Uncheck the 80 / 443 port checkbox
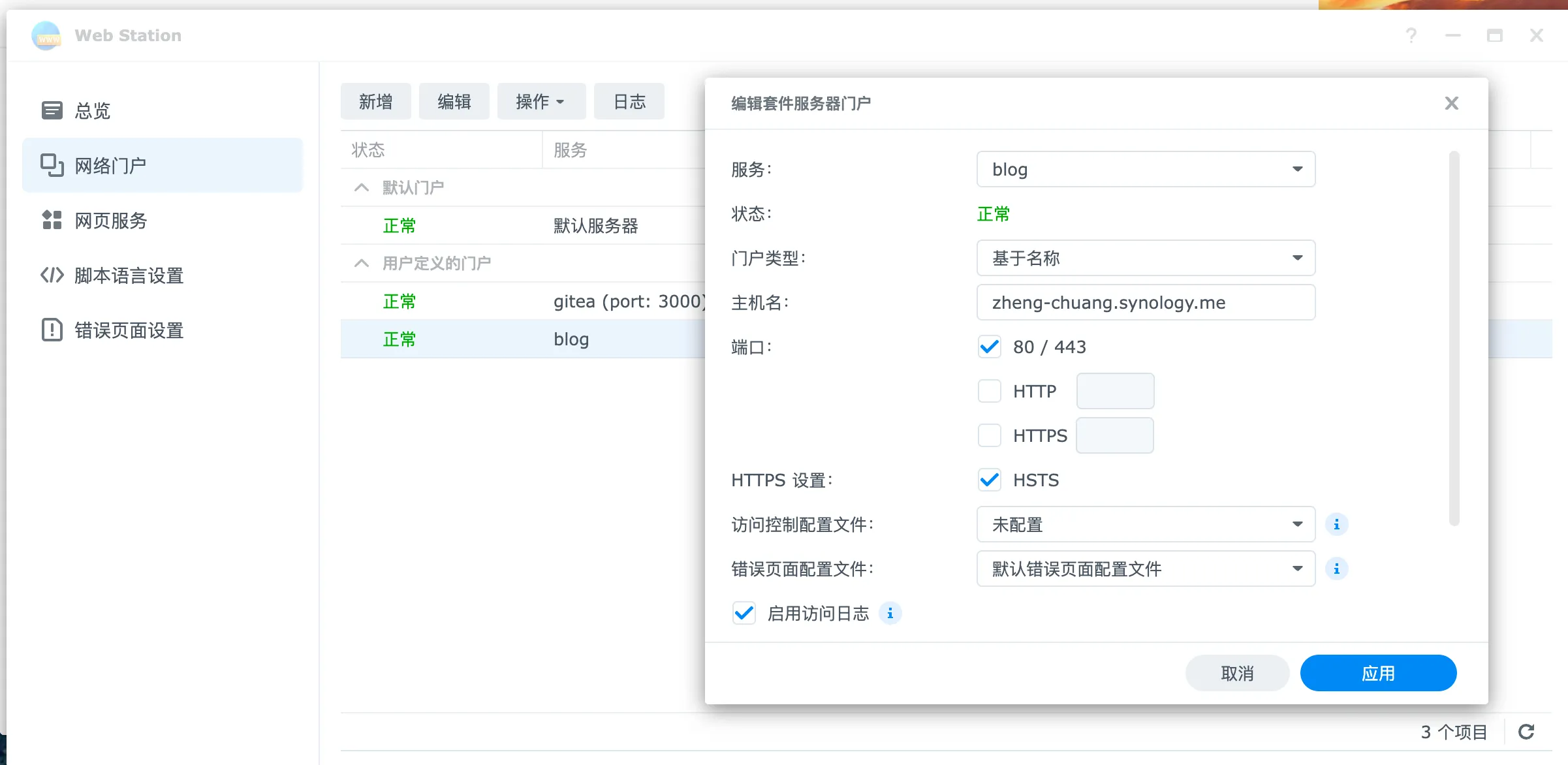This screenshot has height=765, width=1568. coord(989,347)
